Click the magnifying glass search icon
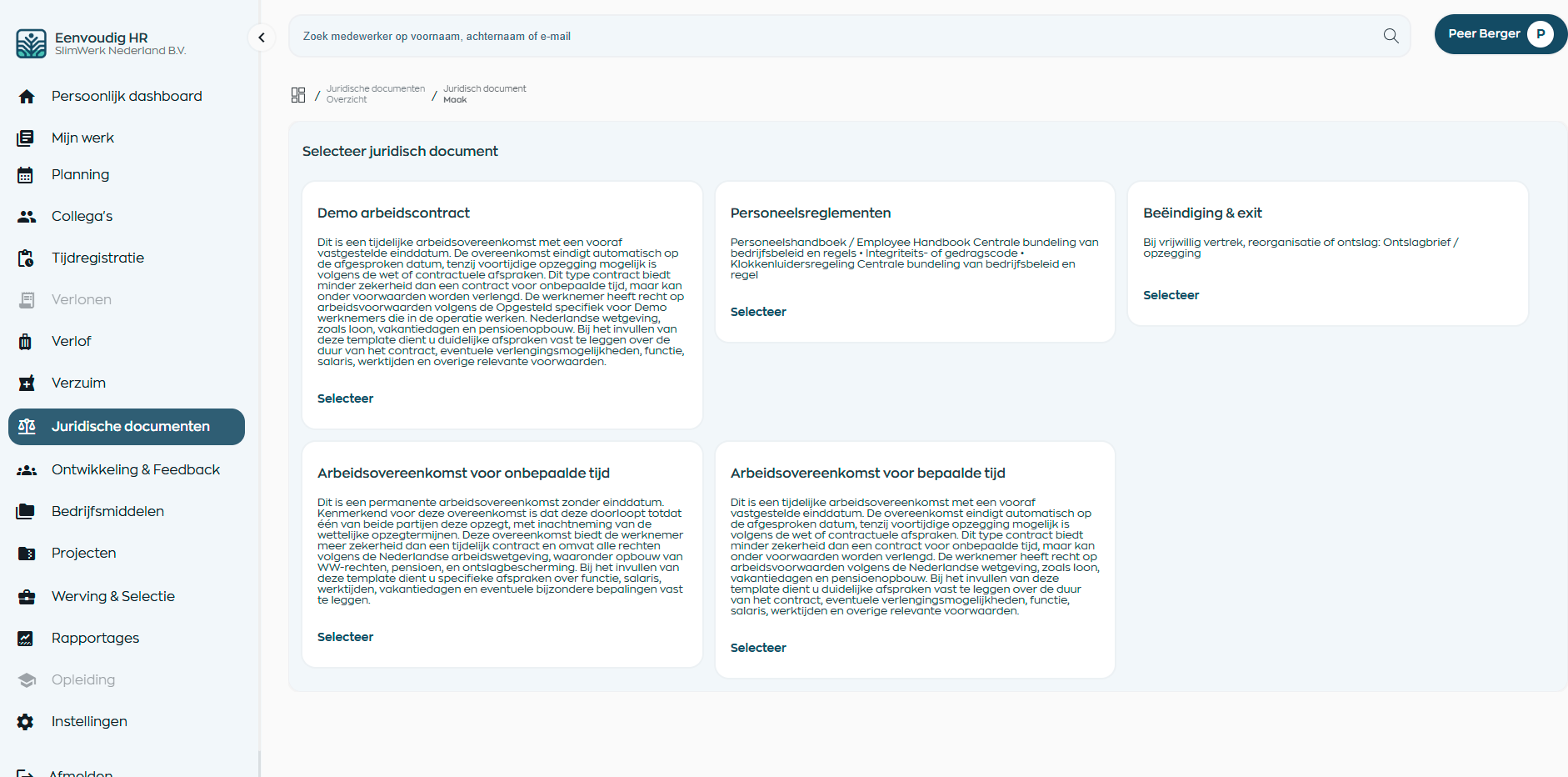The width and height of the screenshot is (1568, 777). 1391,36
